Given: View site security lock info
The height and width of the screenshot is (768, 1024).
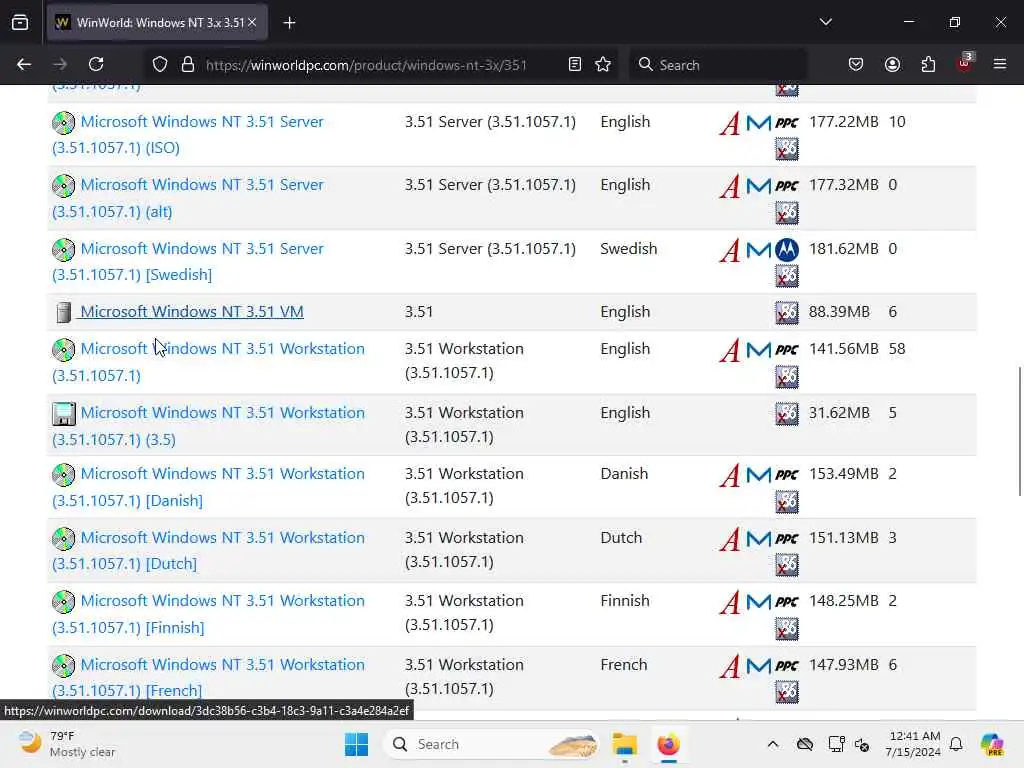Looking at the screenshot, I should tap(188, 64).
